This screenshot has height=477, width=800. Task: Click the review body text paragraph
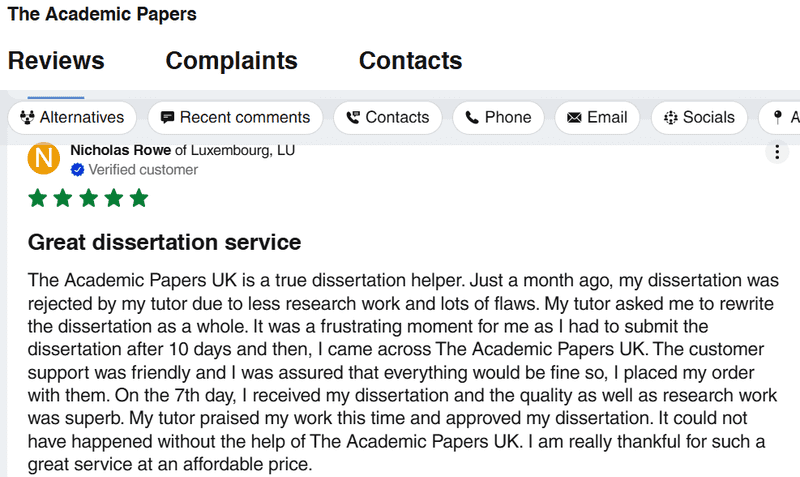[400, 370]
